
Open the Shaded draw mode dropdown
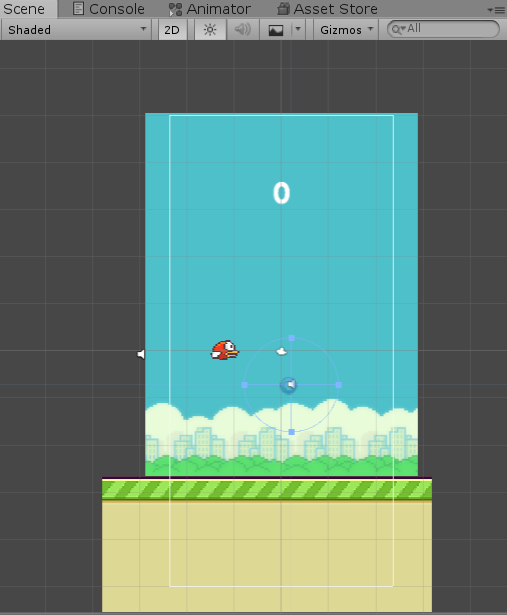[x=77, y=30]
